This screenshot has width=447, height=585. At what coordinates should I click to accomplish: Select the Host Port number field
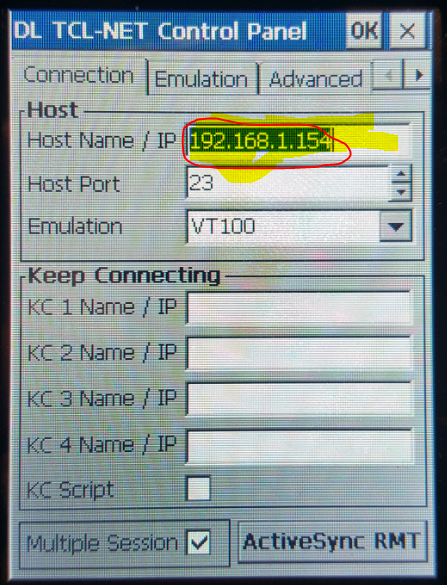click(x=287, y=183)
